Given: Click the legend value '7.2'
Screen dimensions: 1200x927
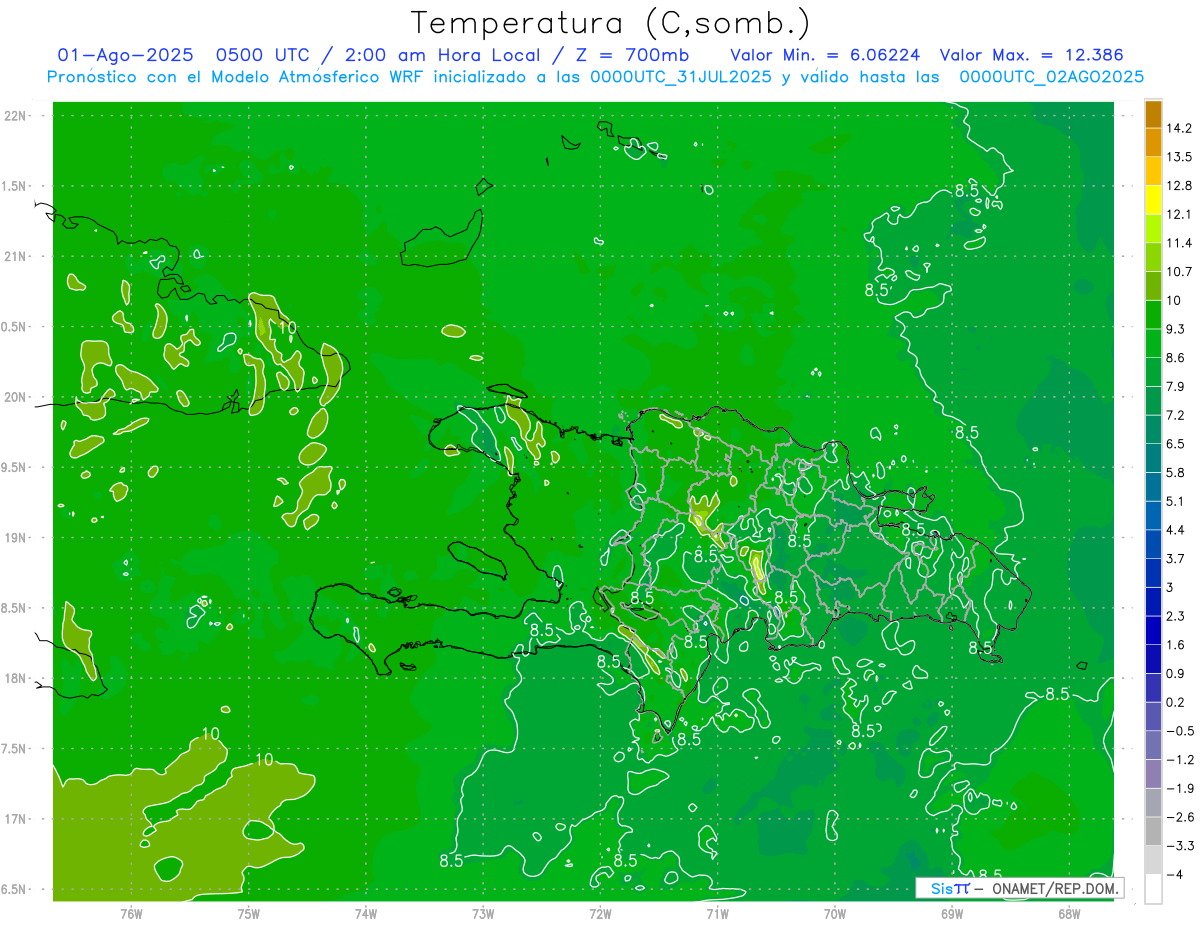Looking at the screenshot, I should click(x=1176, y=415).
